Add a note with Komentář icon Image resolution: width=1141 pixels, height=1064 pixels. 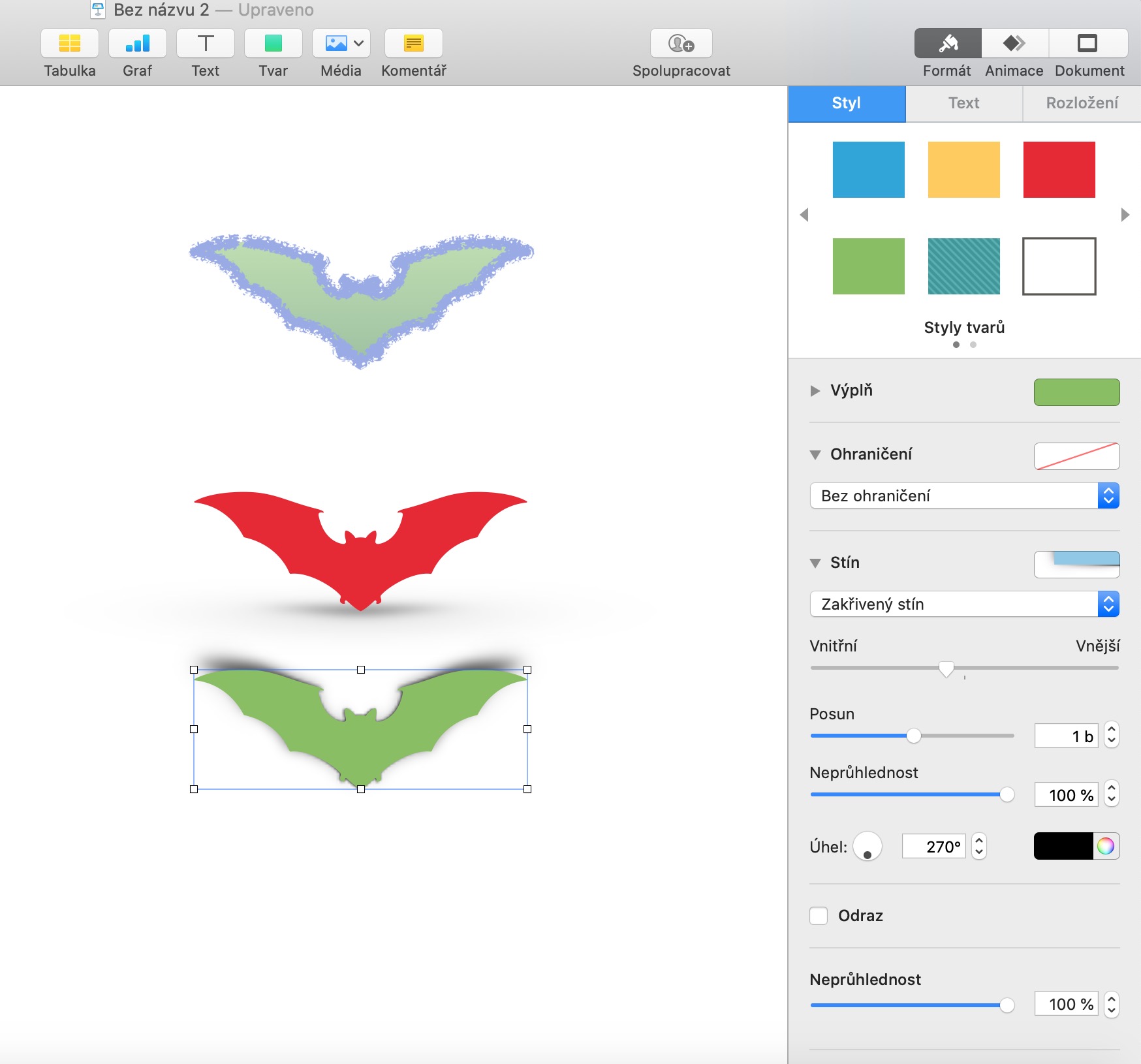(x=413, y=44)
